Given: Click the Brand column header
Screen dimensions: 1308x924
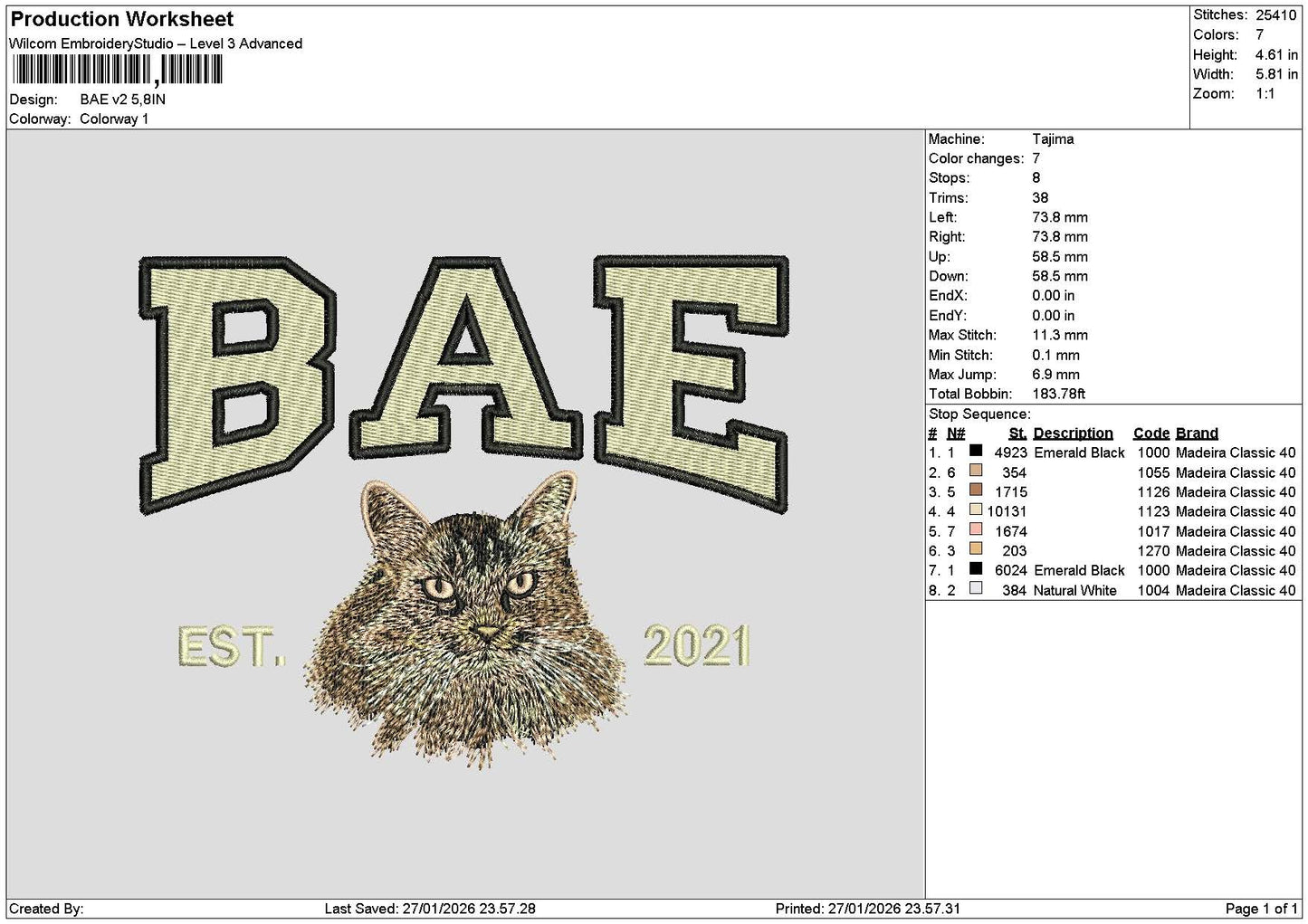Looking at the screenshot, I should [x=1197, y=433].
